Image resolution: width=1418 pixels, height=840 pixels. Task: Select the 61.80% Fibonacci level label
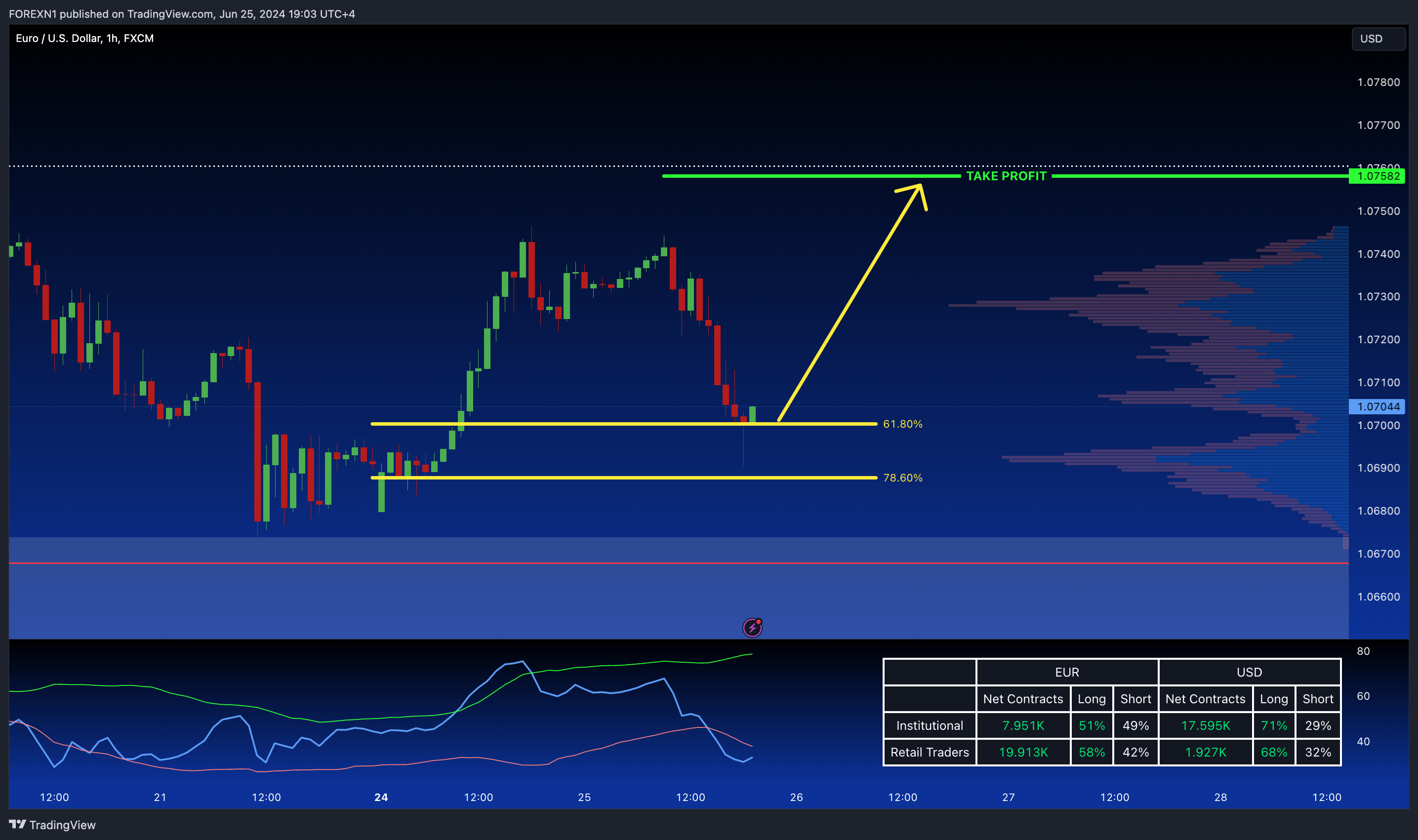(x=902, y=424)
